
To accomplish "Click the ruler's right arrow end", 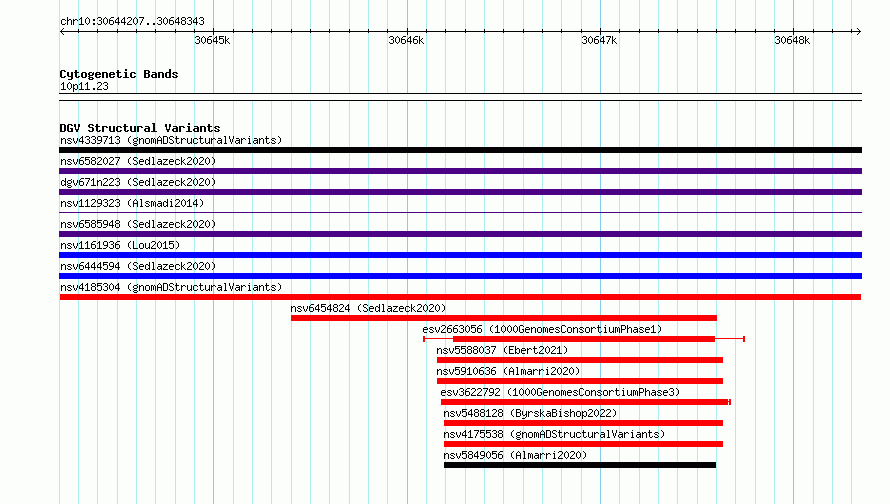I will pos(859,31).
